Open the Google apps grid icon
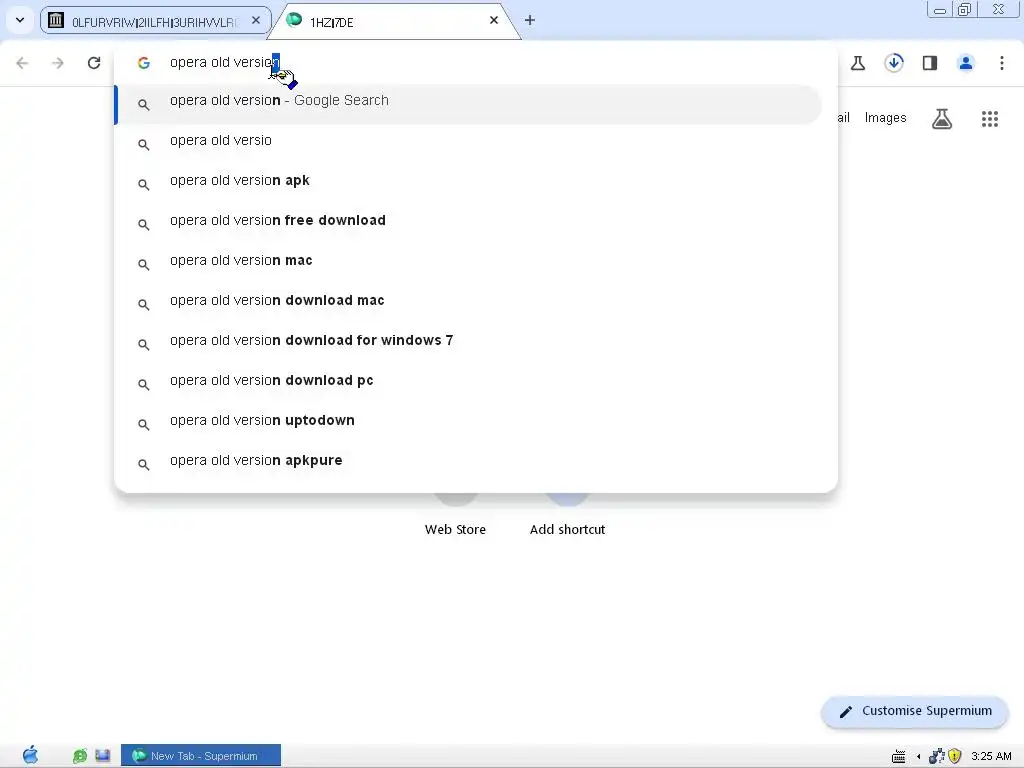The image size is (1024, 768). click(x=990, y=119)
